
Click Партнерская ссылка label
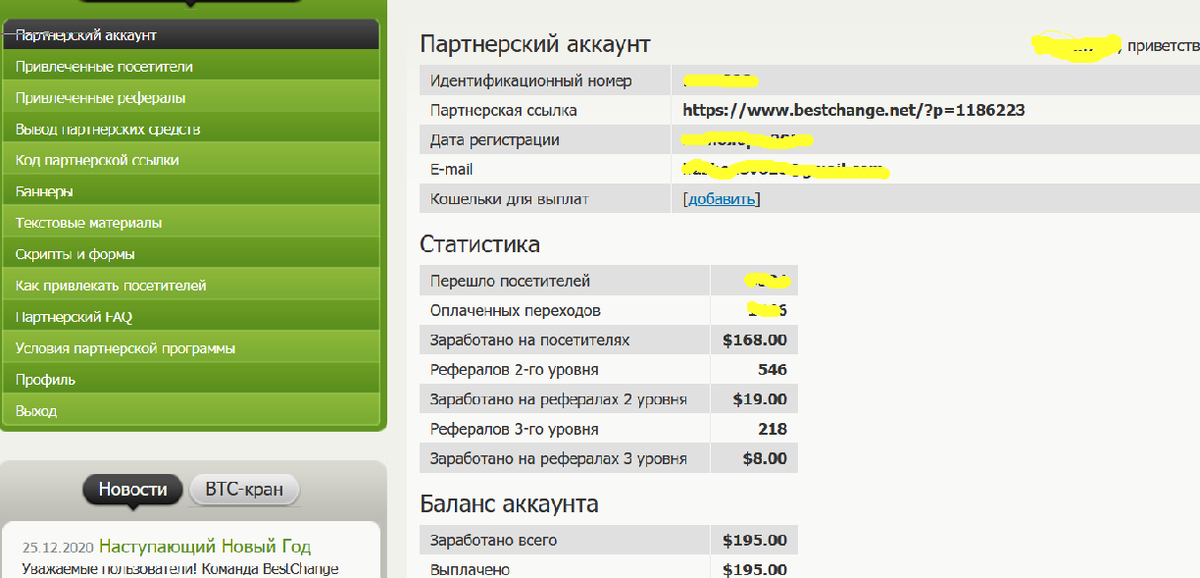(503, 110)
